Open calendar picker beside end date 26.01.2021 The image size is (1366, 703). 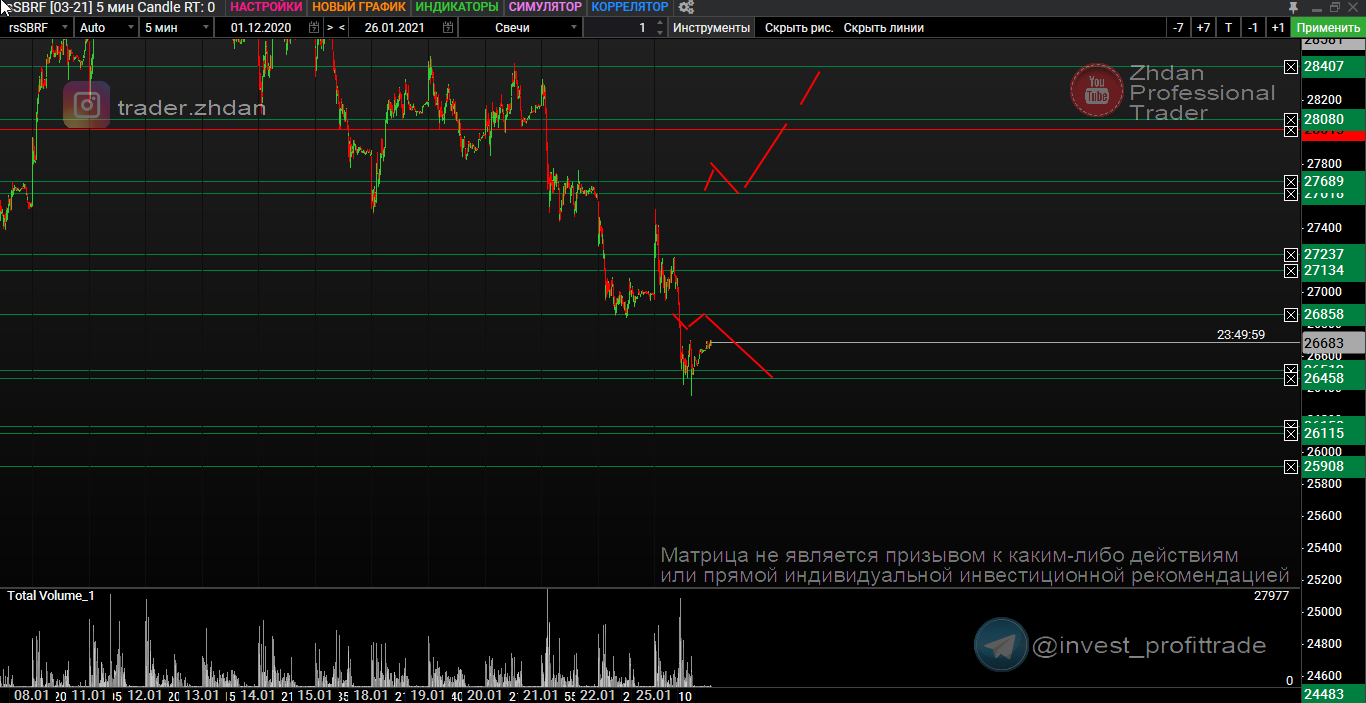pos(448,28)
